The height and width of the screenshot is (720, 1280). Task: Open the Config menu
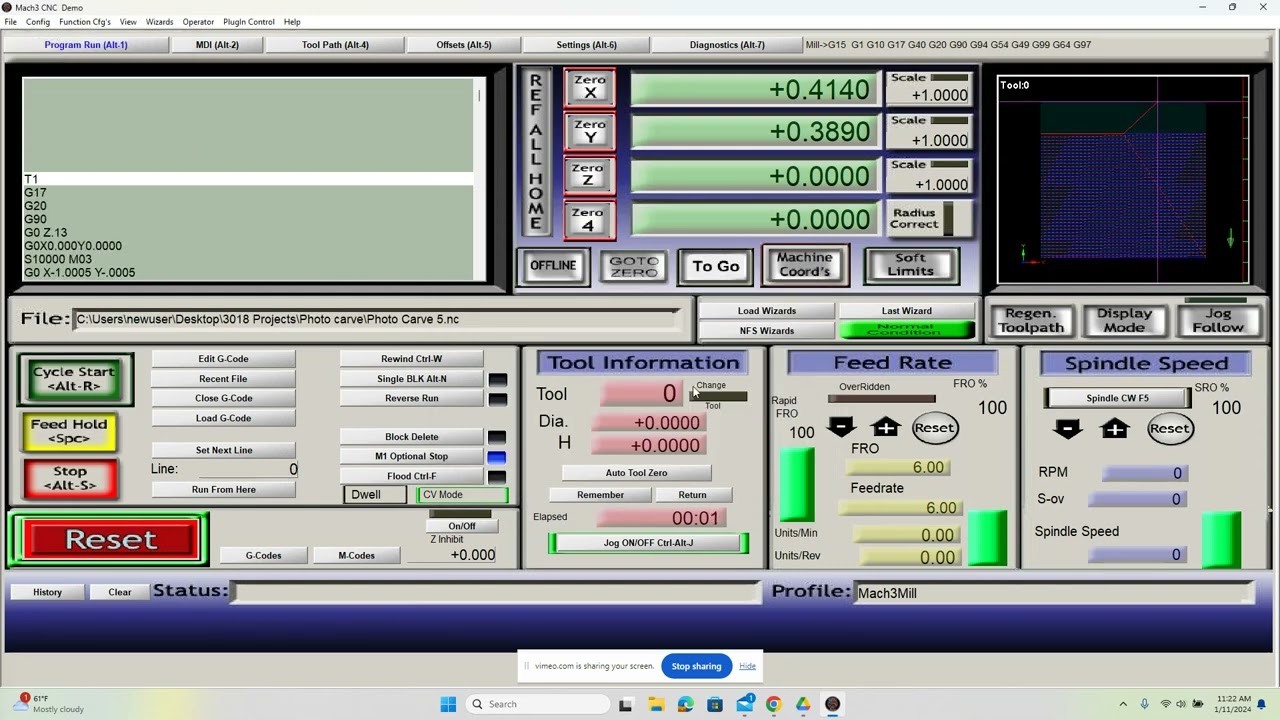[x=38, y=22]
